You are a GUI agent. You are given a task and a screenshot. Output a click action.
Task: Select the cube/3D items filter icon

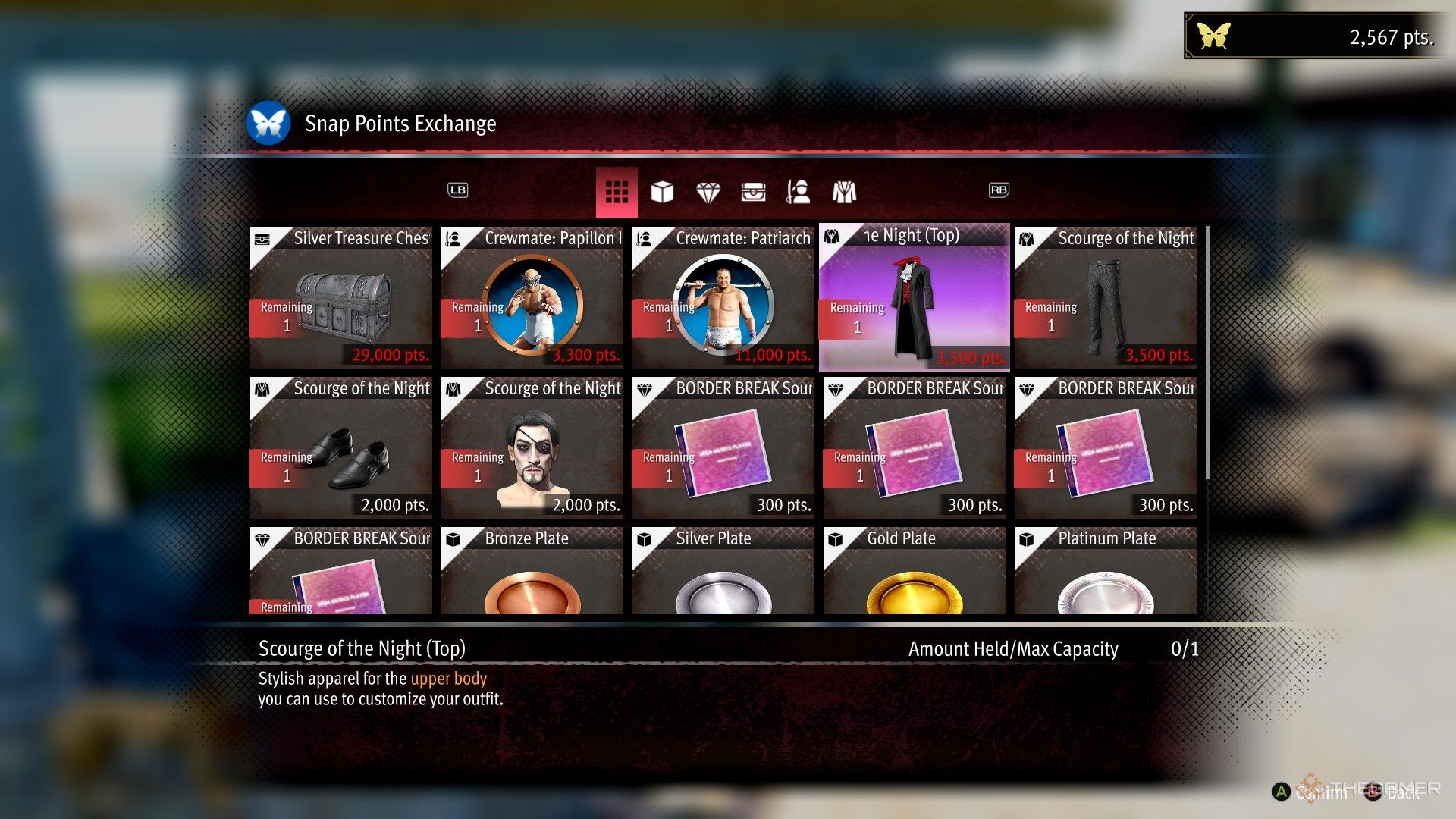click(661, 190)
